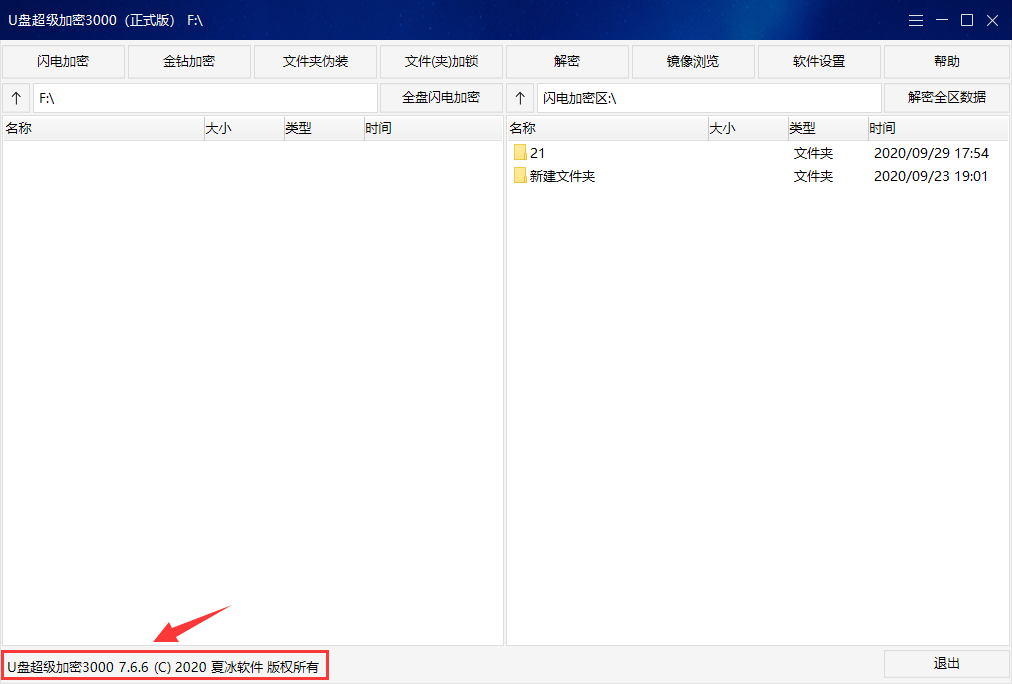Exit using the 退出 button

point(946,663)
